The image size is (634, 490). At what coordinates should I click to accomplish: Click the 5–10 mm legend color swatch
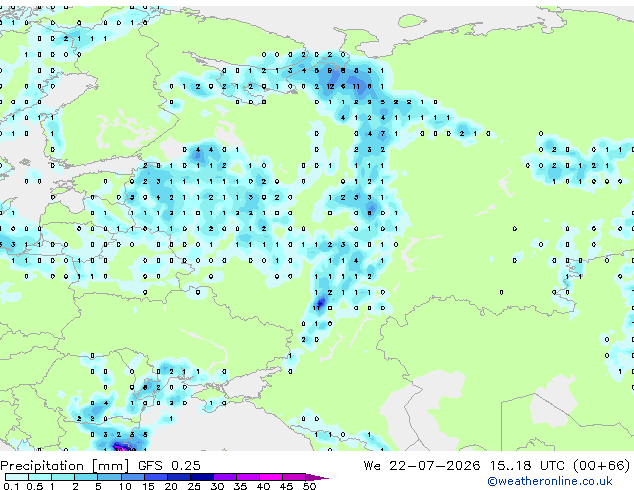pyautogui.click(x=109, y=477)
